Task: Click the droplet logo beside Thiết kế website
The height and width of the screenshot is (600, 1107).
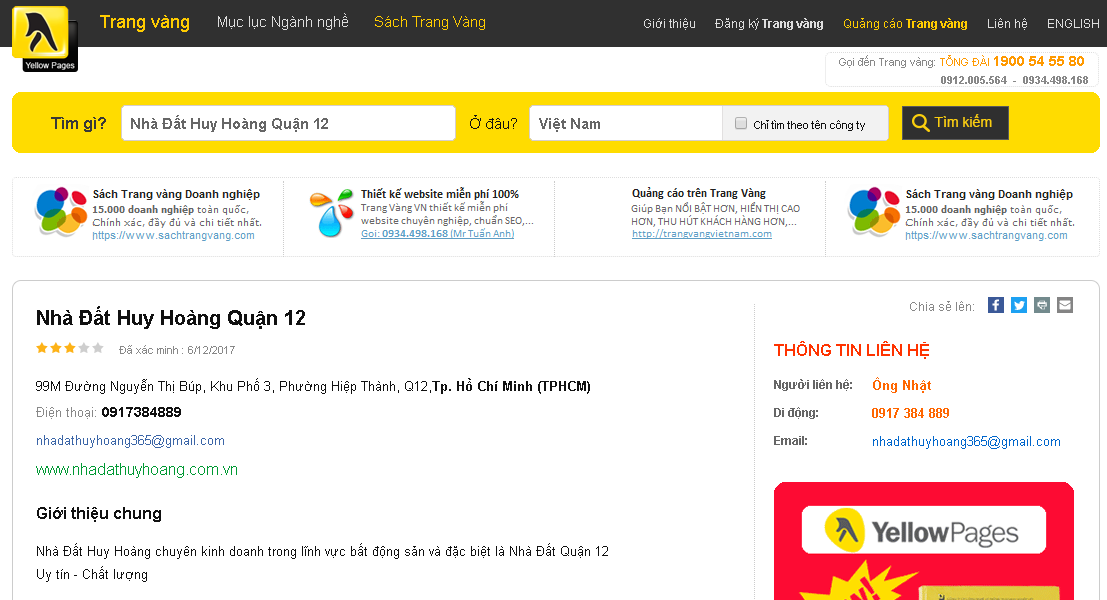Action: (x=331, y=213)
